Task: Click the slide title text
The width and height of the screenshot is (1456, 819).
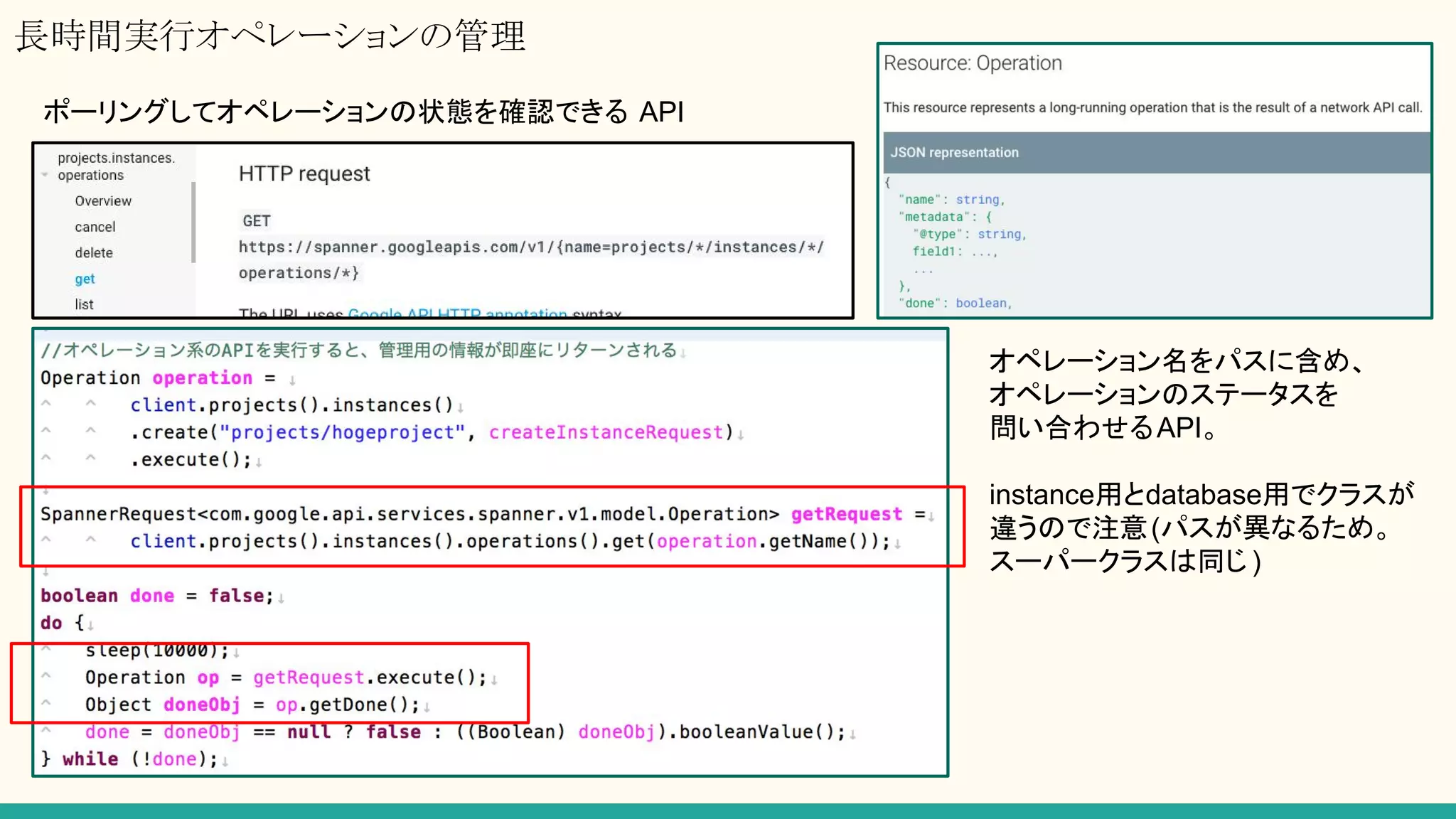Action: coord(270,36)
